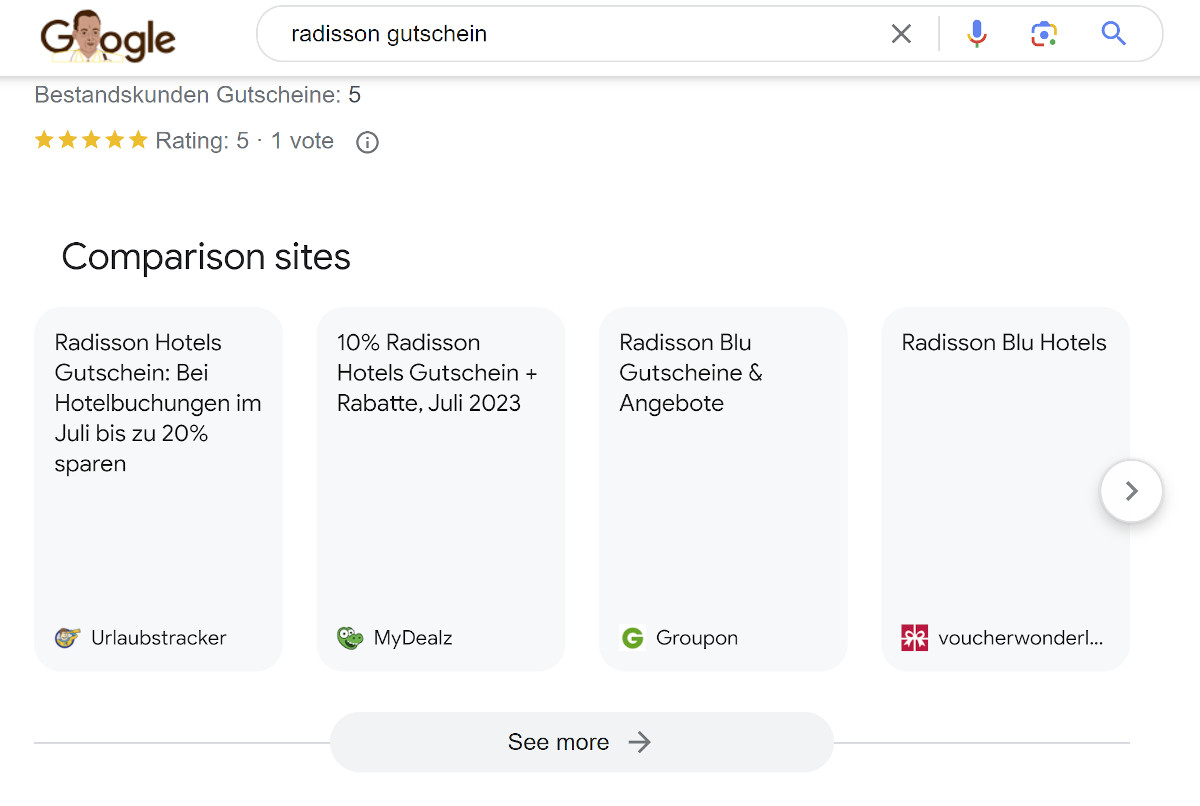Open rating details via the info icon
Viewport: 1200px width, 806px height.
point(366,141)
